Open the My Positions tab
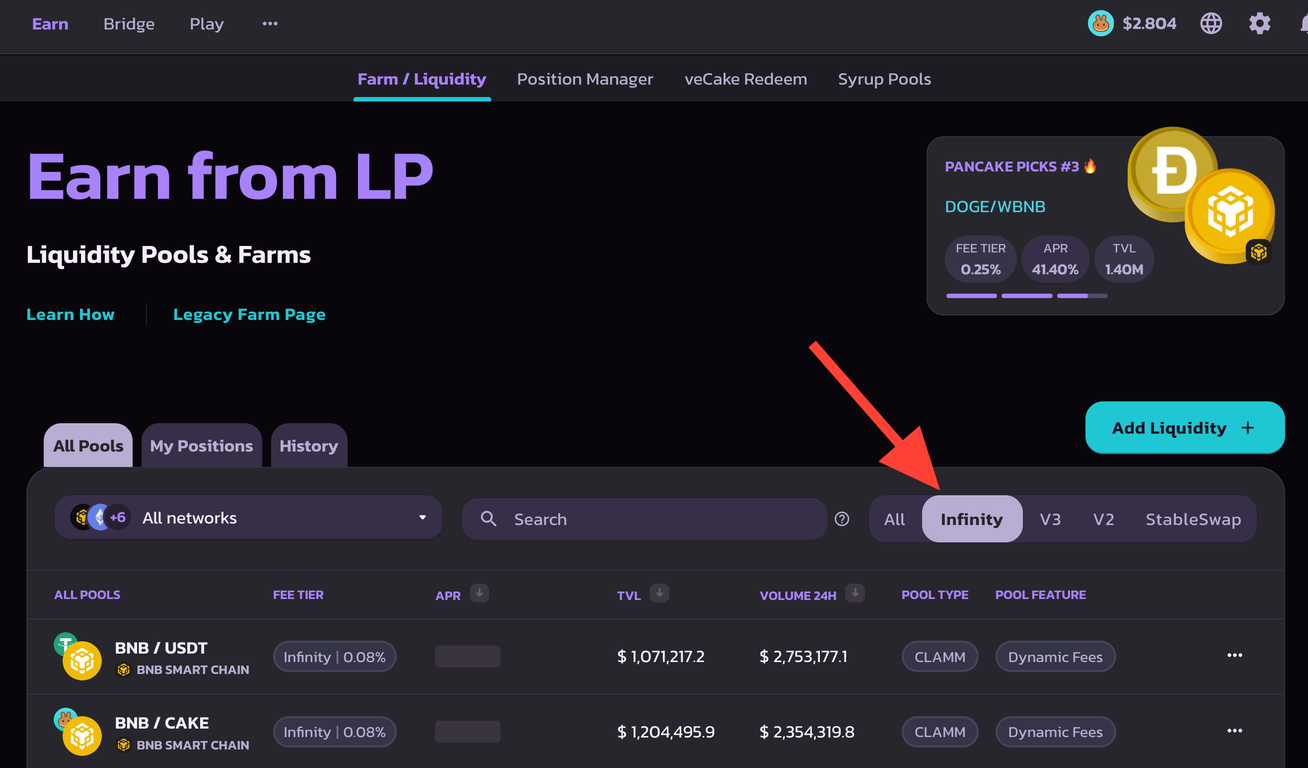The width and height of the screenshot is (1308, 768). (x=201, y=446)
